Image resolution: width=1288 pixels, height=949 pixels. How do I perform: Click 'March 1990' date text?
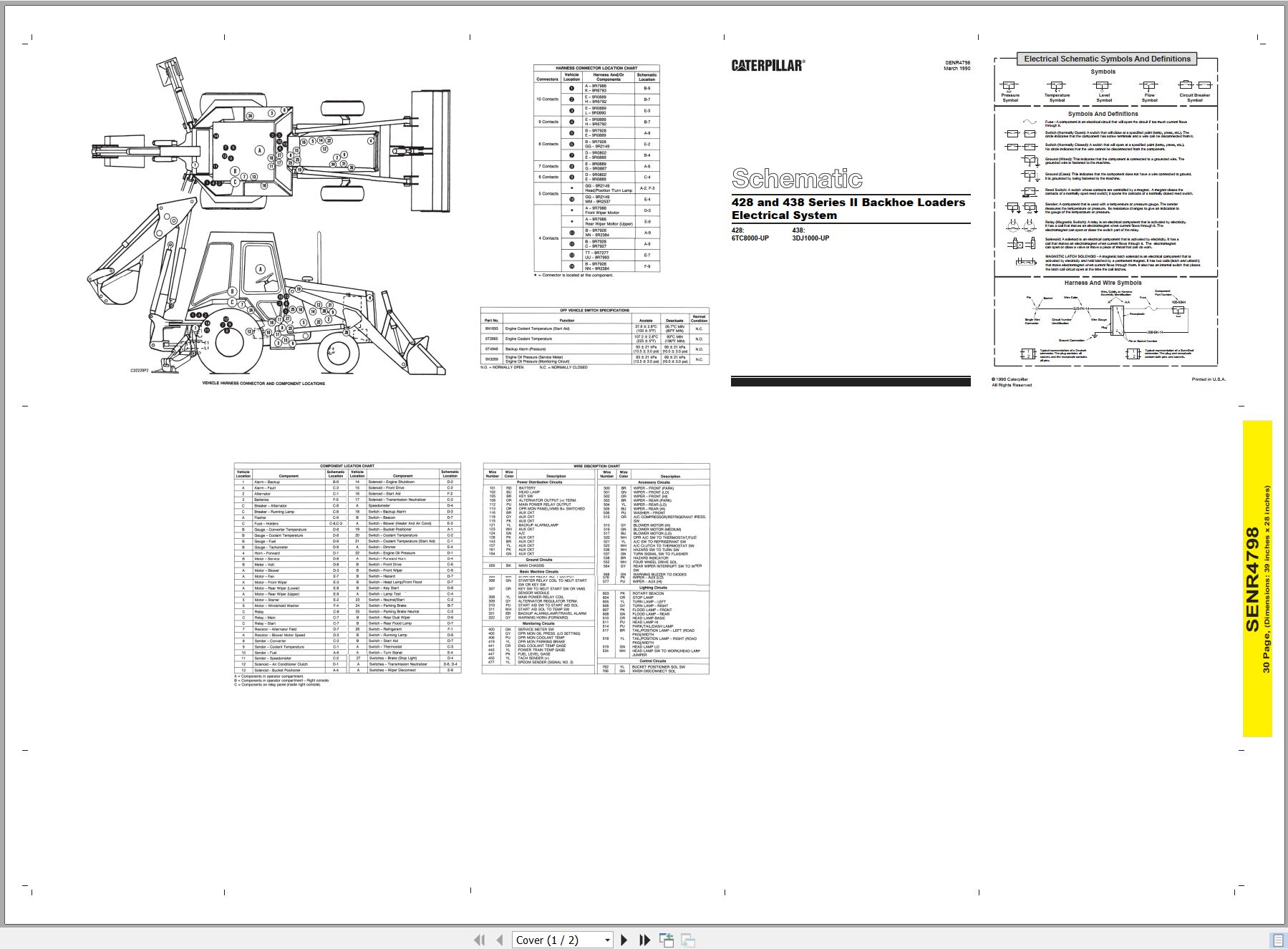(x=957, y=69)
